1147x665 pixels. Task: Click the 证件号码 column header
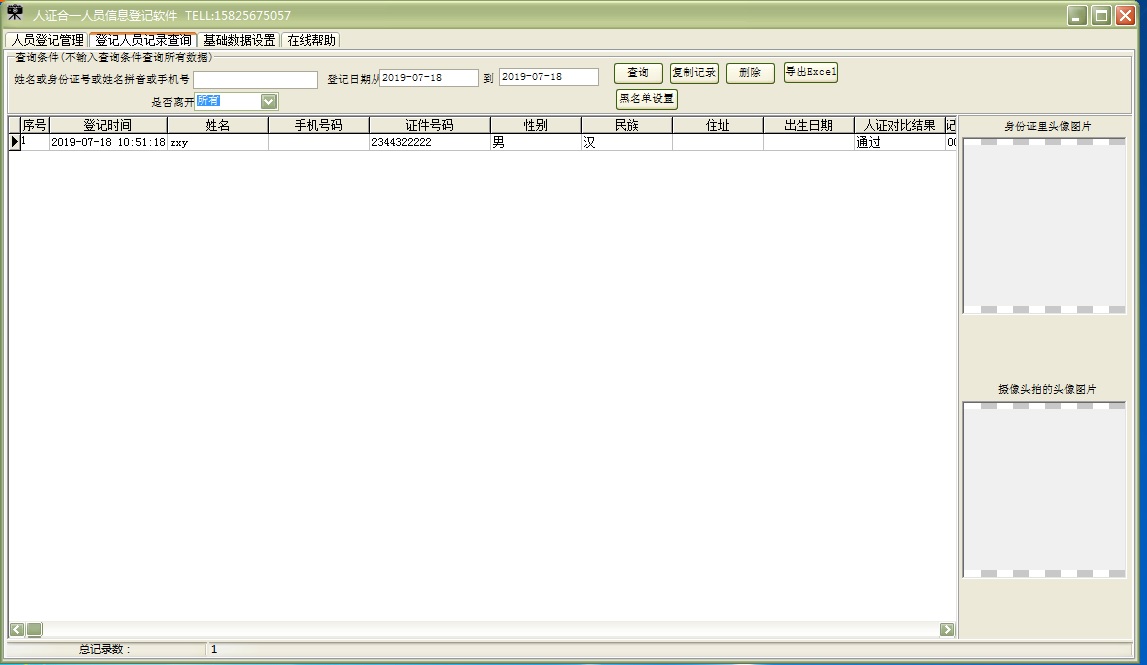[x=429, y=125]
